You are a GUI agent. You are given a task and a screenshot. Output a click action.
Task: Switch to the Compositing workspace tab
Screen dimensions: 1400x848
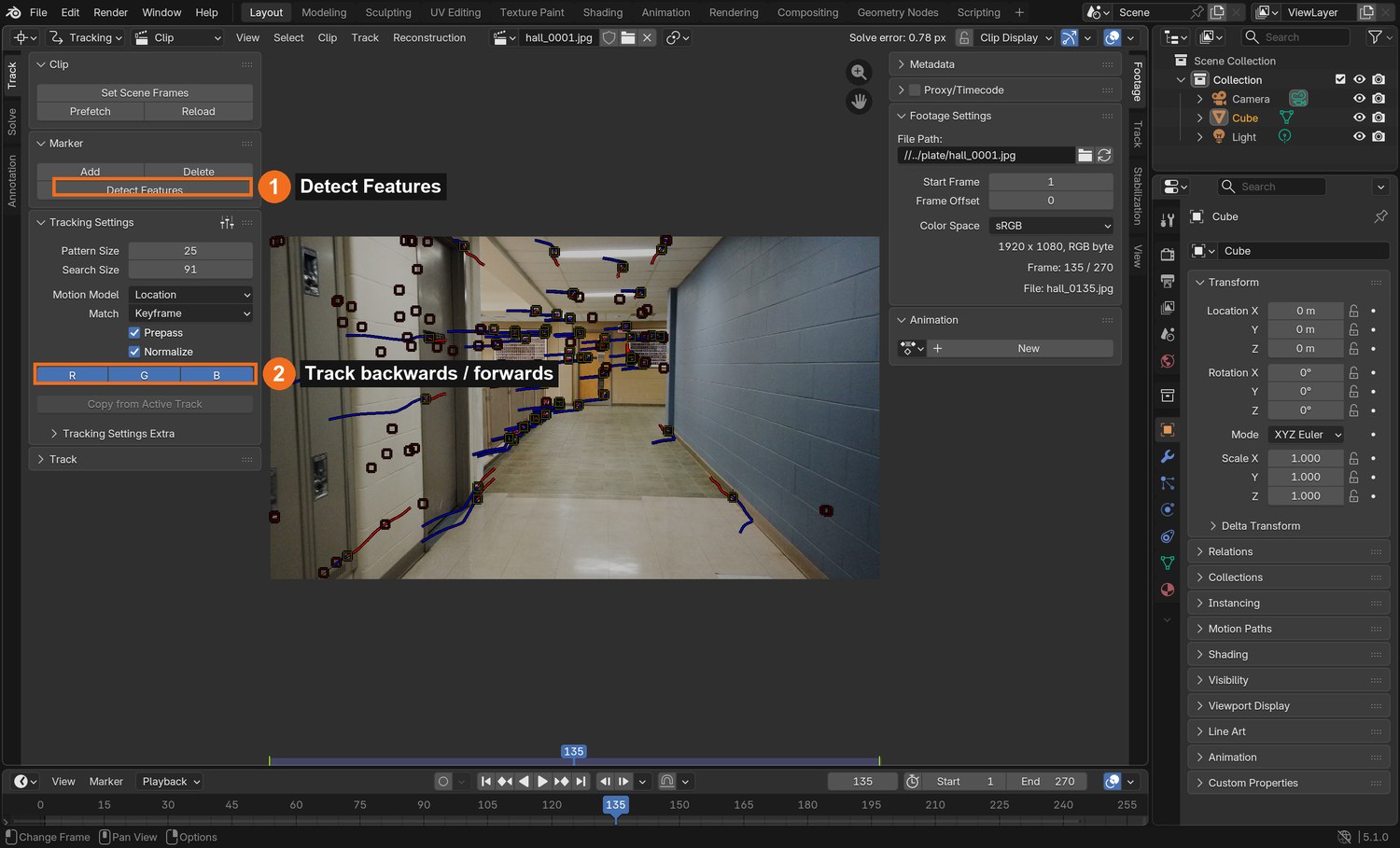click(807, 12)
